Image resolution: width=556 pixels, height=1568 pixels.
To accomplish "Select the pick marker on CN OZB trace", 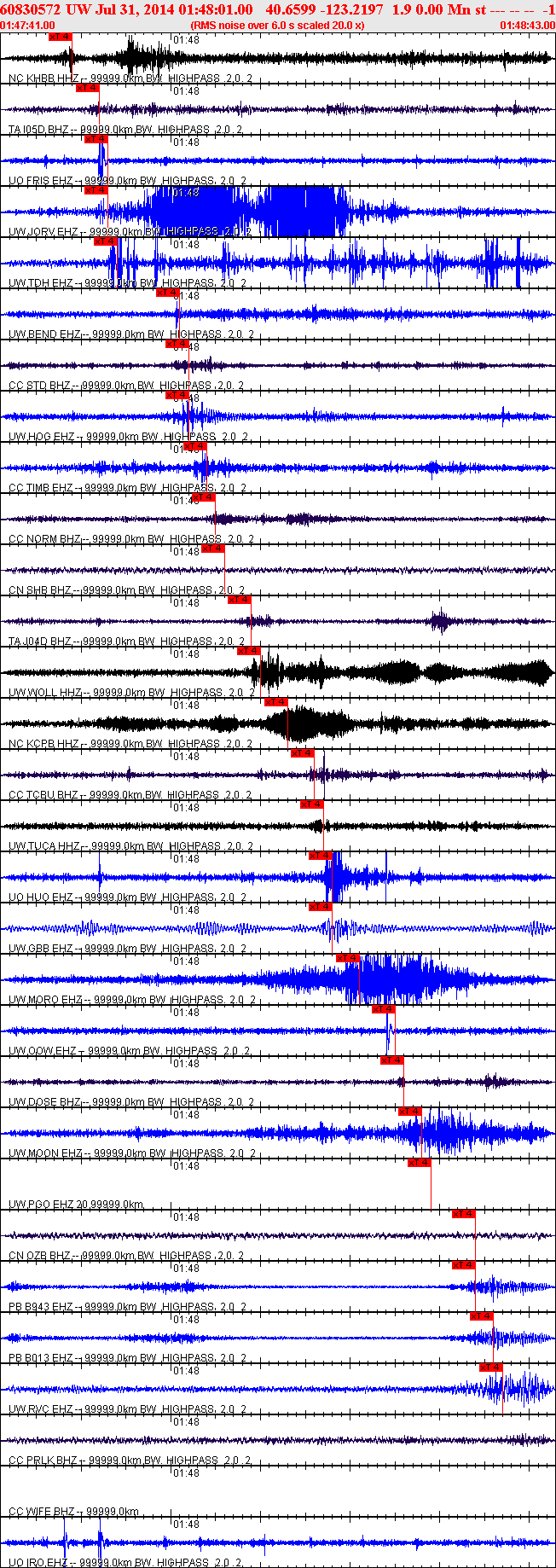I will click(463, 1214).
